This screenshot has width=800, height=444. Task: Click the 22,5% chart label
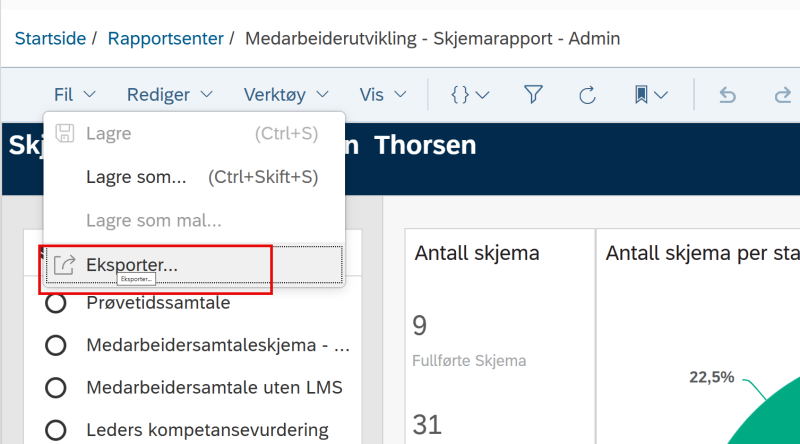click(712, 377)
